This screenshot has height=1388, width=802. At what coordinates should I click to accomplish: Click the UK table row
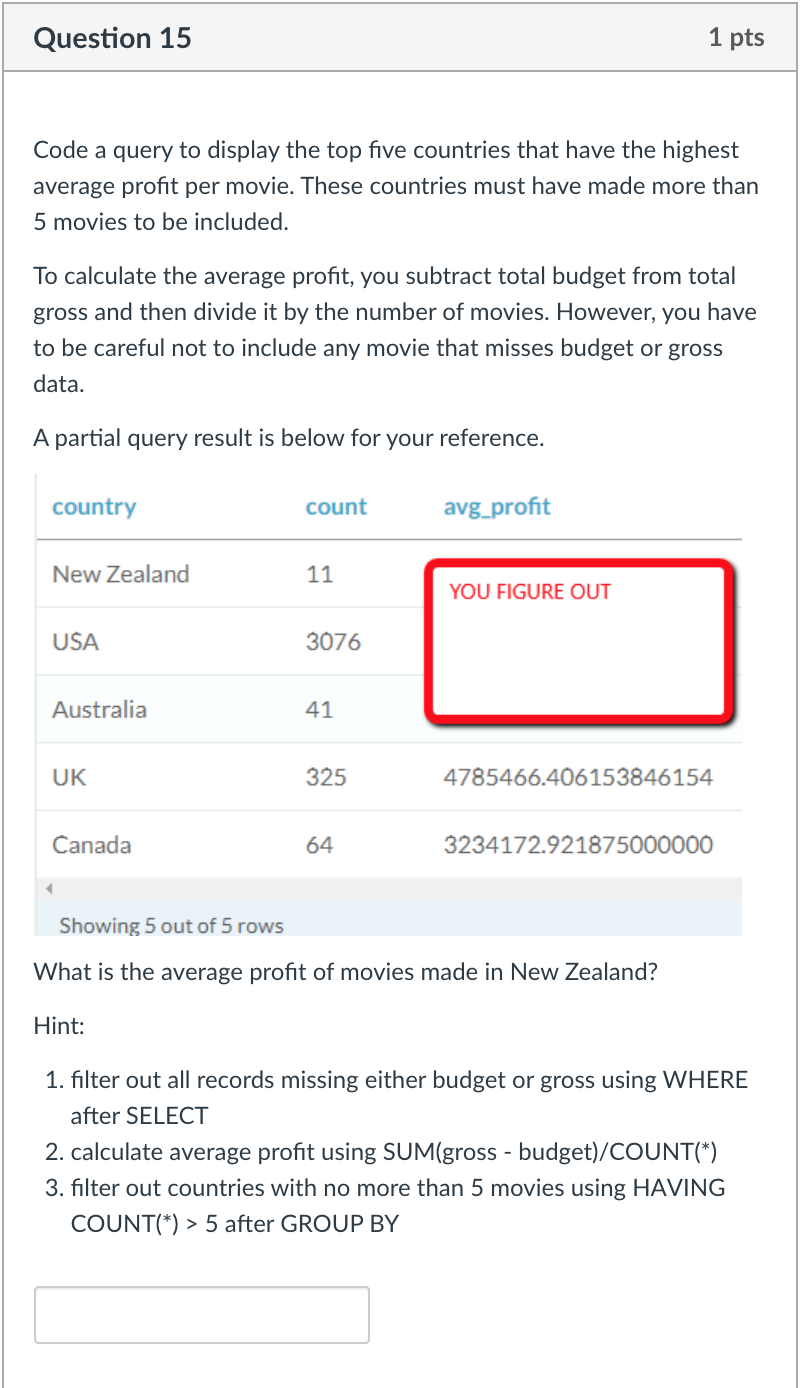(x=68, y=777)
